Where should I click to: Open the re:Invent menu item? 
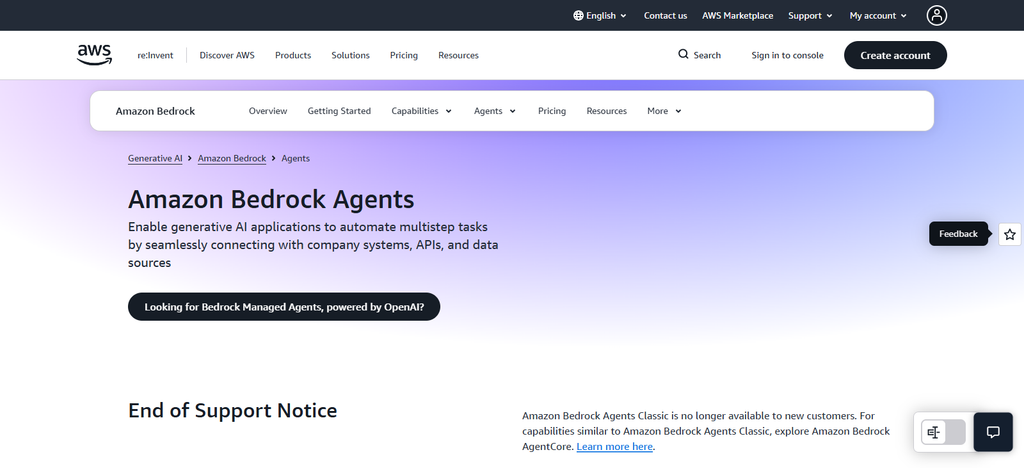click(155, 55)
